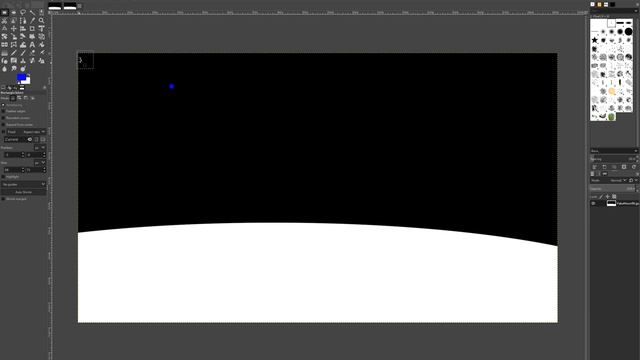Screen dimensions: 640x360
Task: Select the Ellipse Select tool
Action: (13, 12)
